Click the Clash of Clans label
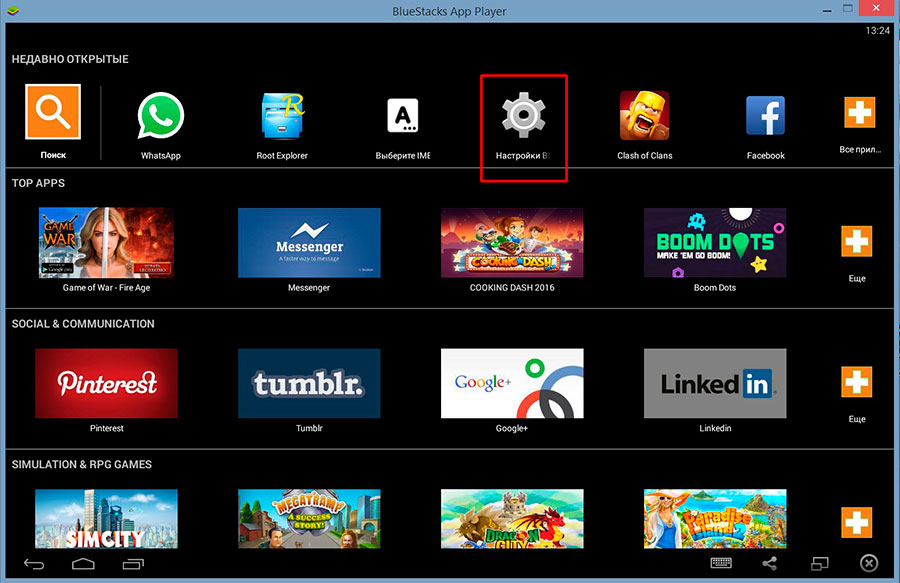900x583 pixels. click(x=645, y=156)
